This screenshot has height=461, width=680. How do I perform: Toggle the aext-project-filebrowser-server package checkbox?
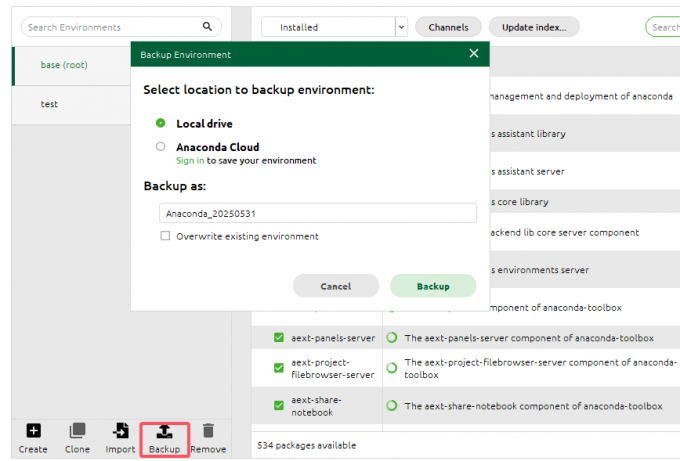click(279, 368)
